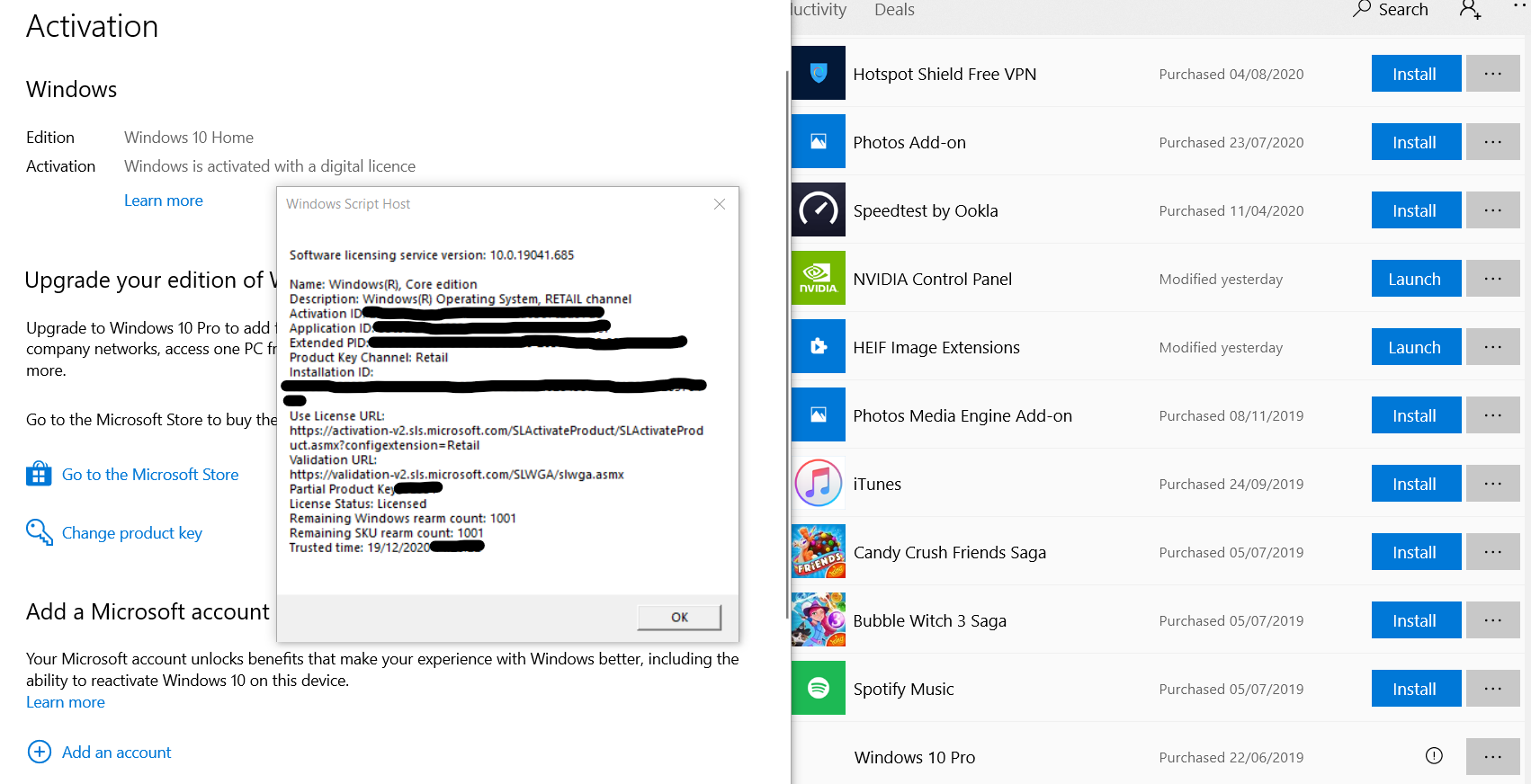
Task: Click the Search label in Store header
Action: point(1403,10)
